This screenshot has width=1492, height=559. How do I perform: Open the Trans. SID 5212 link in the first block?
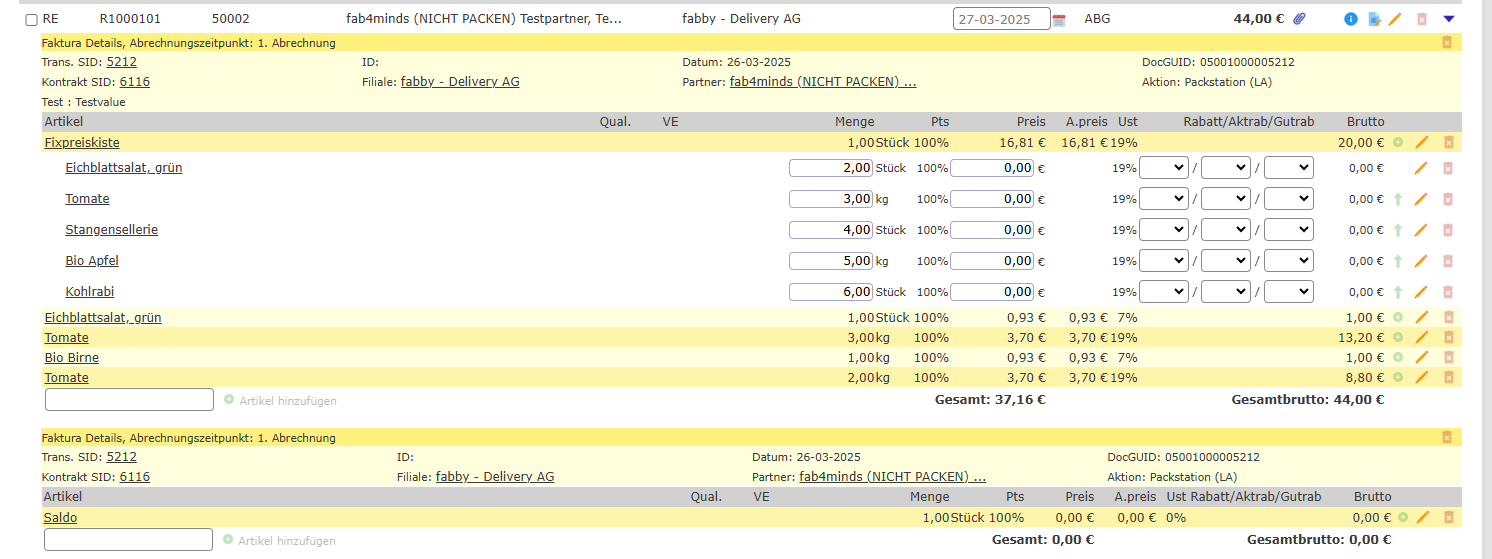coord(121,62)
